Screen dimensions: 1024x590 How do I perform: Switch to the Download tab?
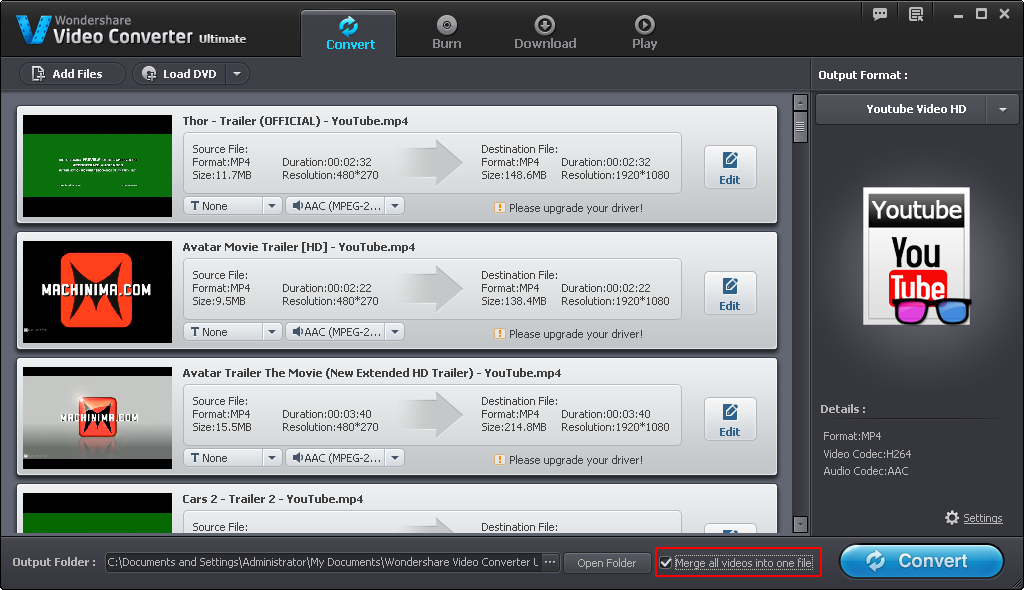(x=545, y=33)
